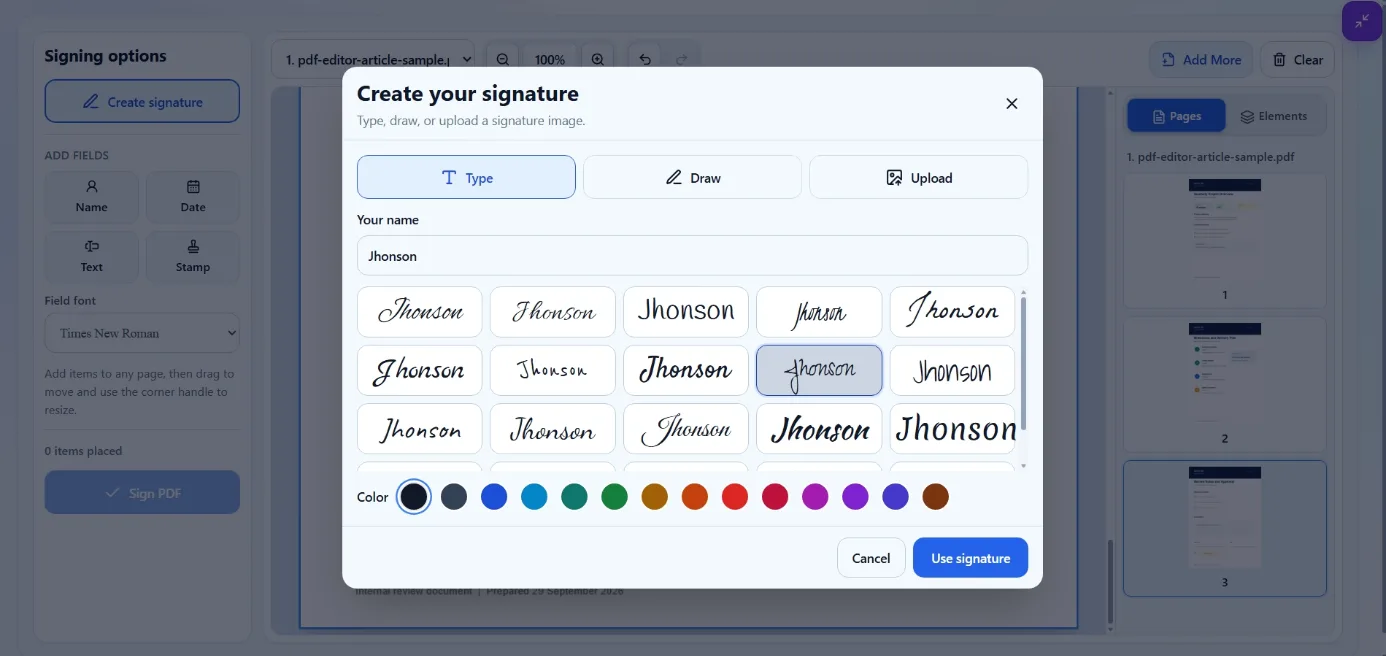Switch to the Pages tab
This screenshot has width=1386, height=656.
click(x=1176, y=116)
